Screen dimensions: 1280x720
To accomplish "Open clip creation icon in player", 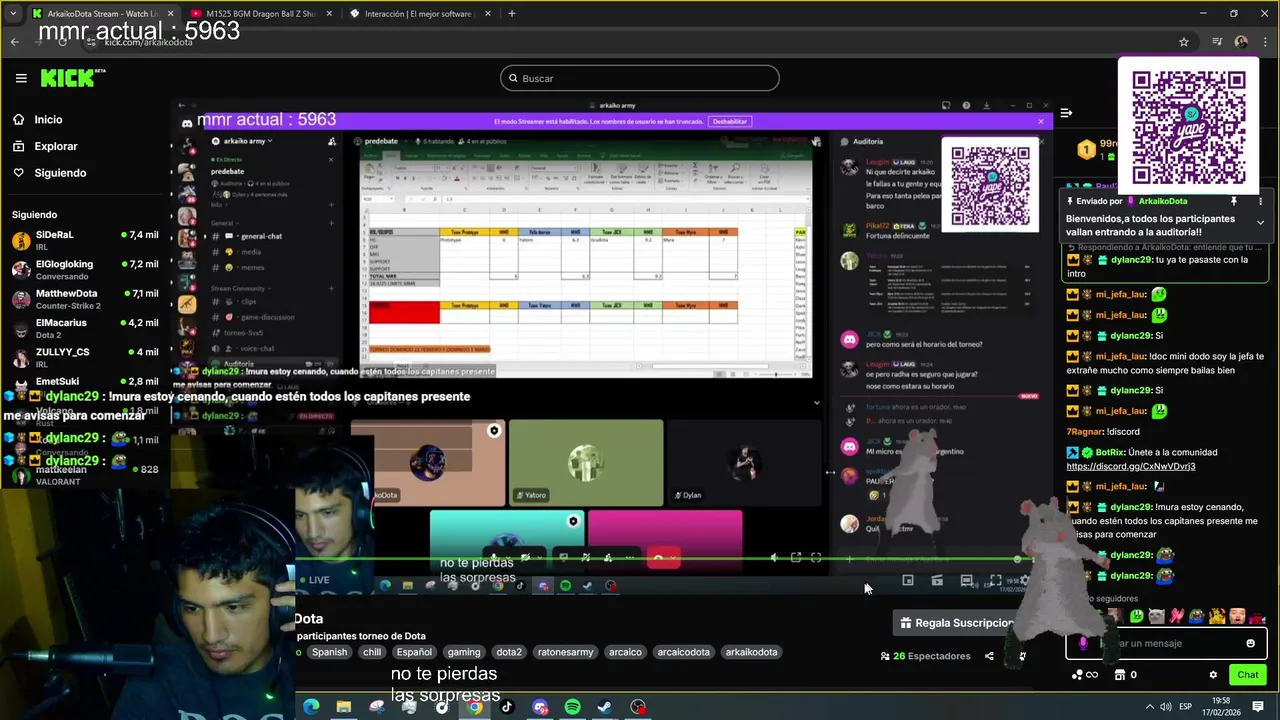I will pos(937,580).
